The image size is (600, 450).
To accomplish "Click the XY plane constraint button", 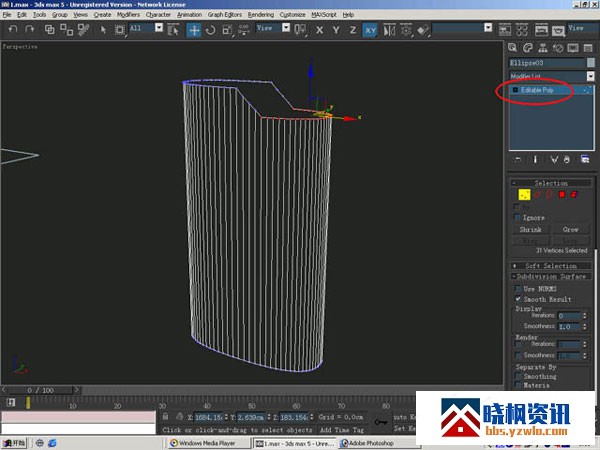I will point(370,30).
